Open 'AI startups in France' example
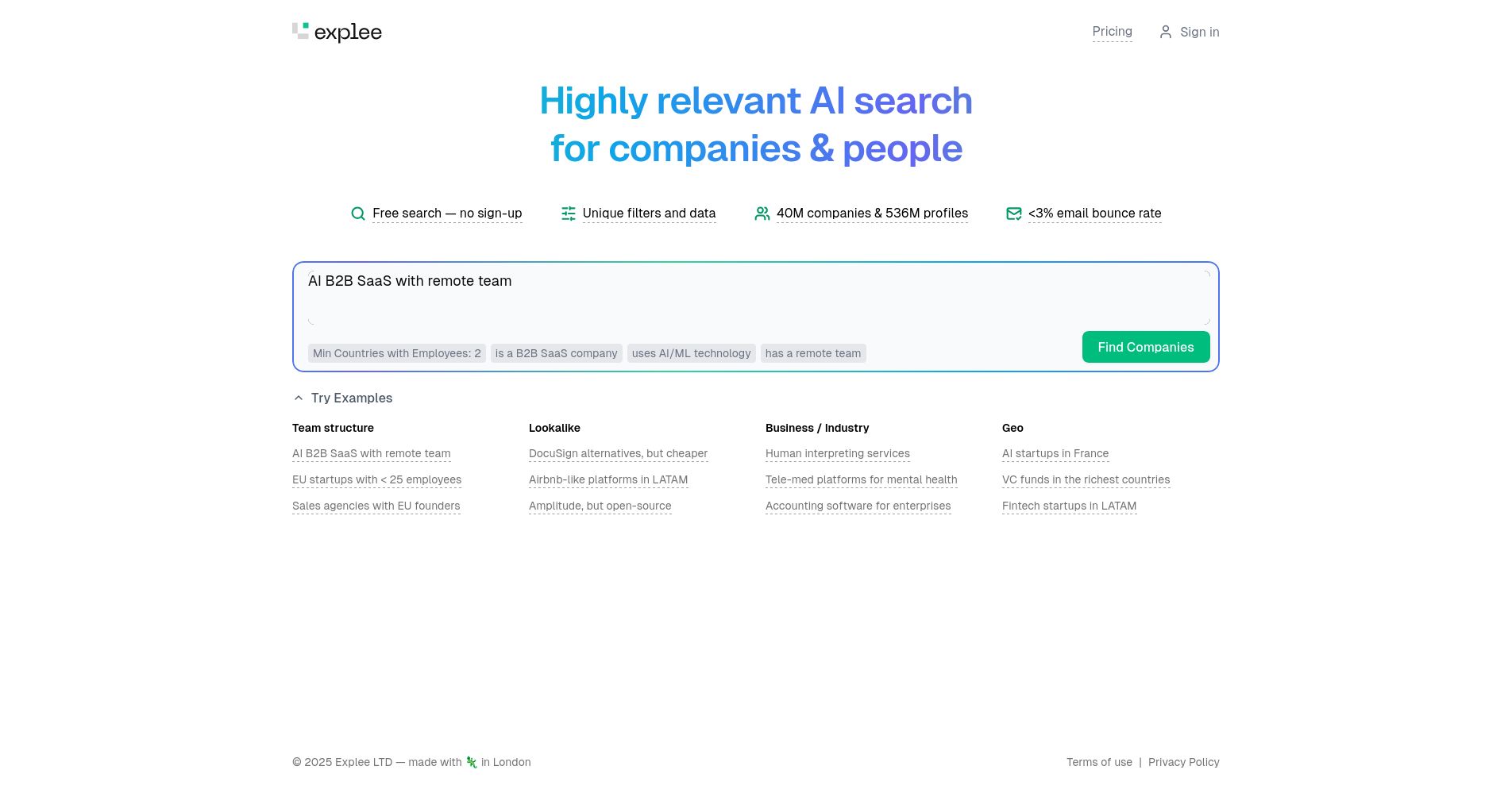The height and width of the screenshot is (789, 1512). [x=1055, y=452]
